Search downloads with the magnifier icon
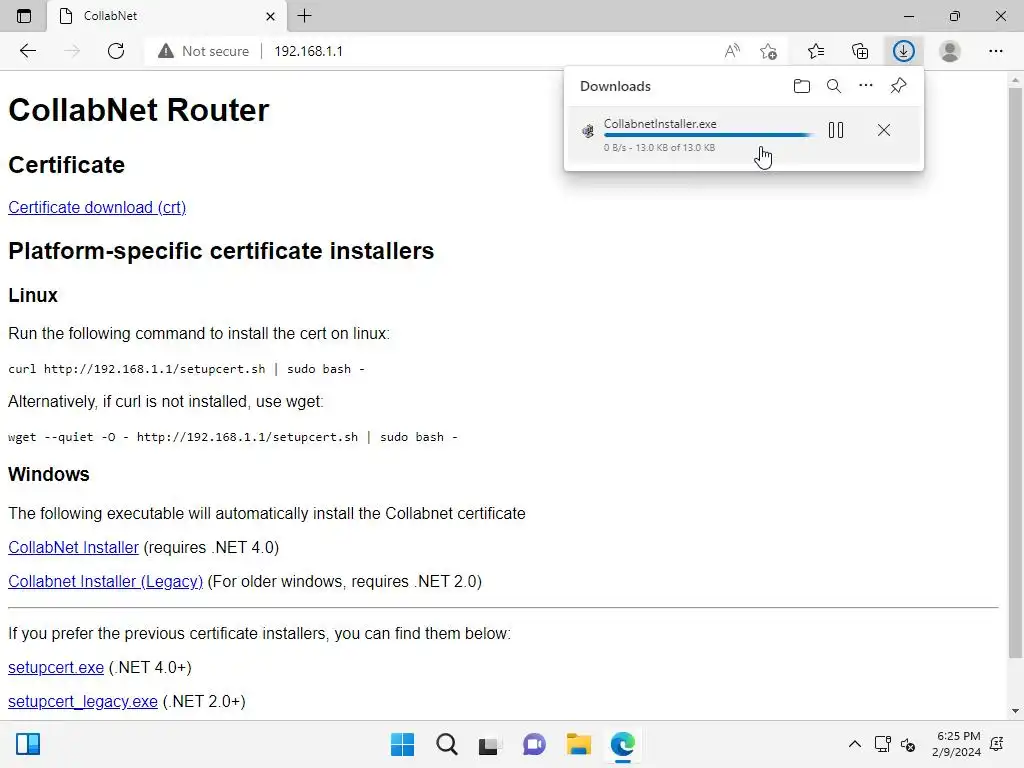 pos(834,86)
